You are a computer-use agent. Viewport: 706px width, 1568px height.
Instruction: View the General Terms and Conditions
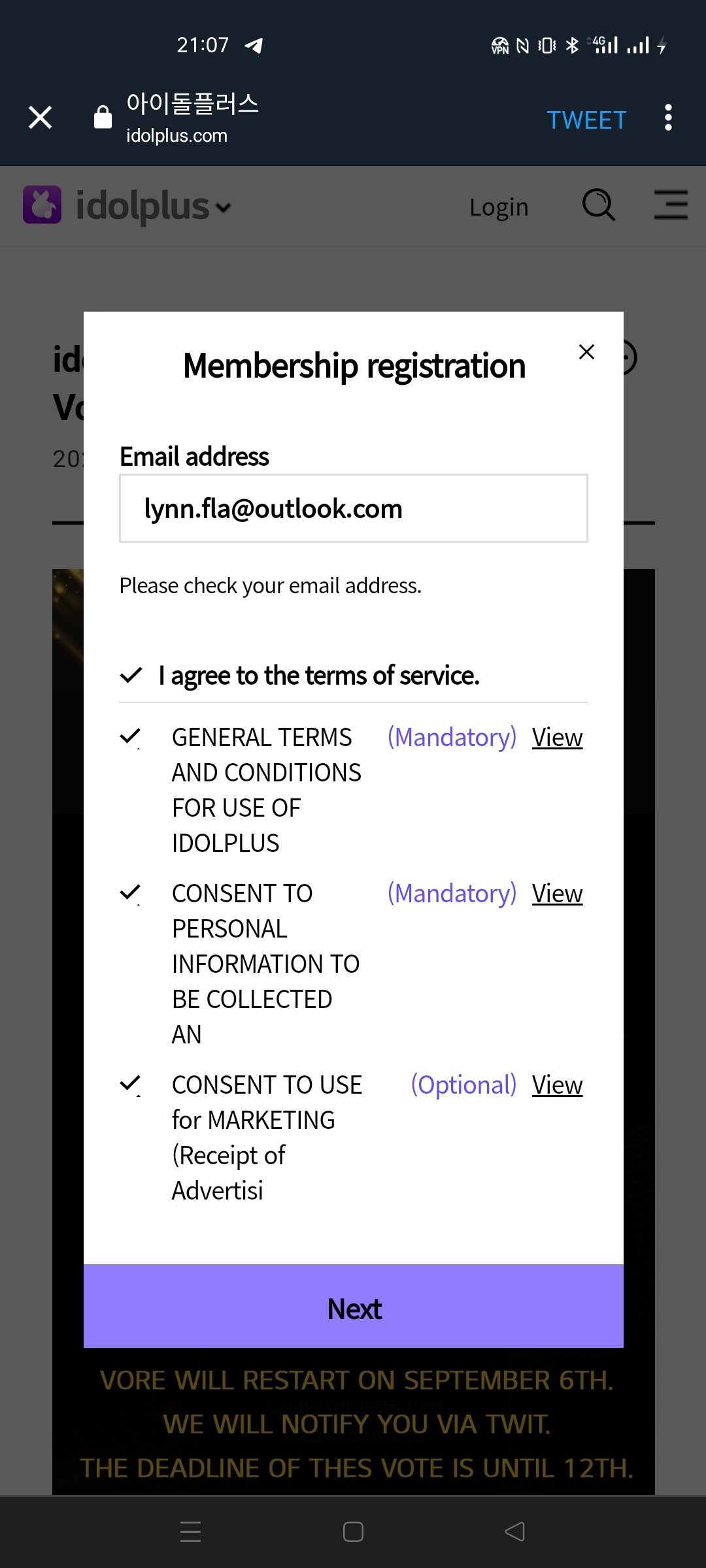(557, 738)
